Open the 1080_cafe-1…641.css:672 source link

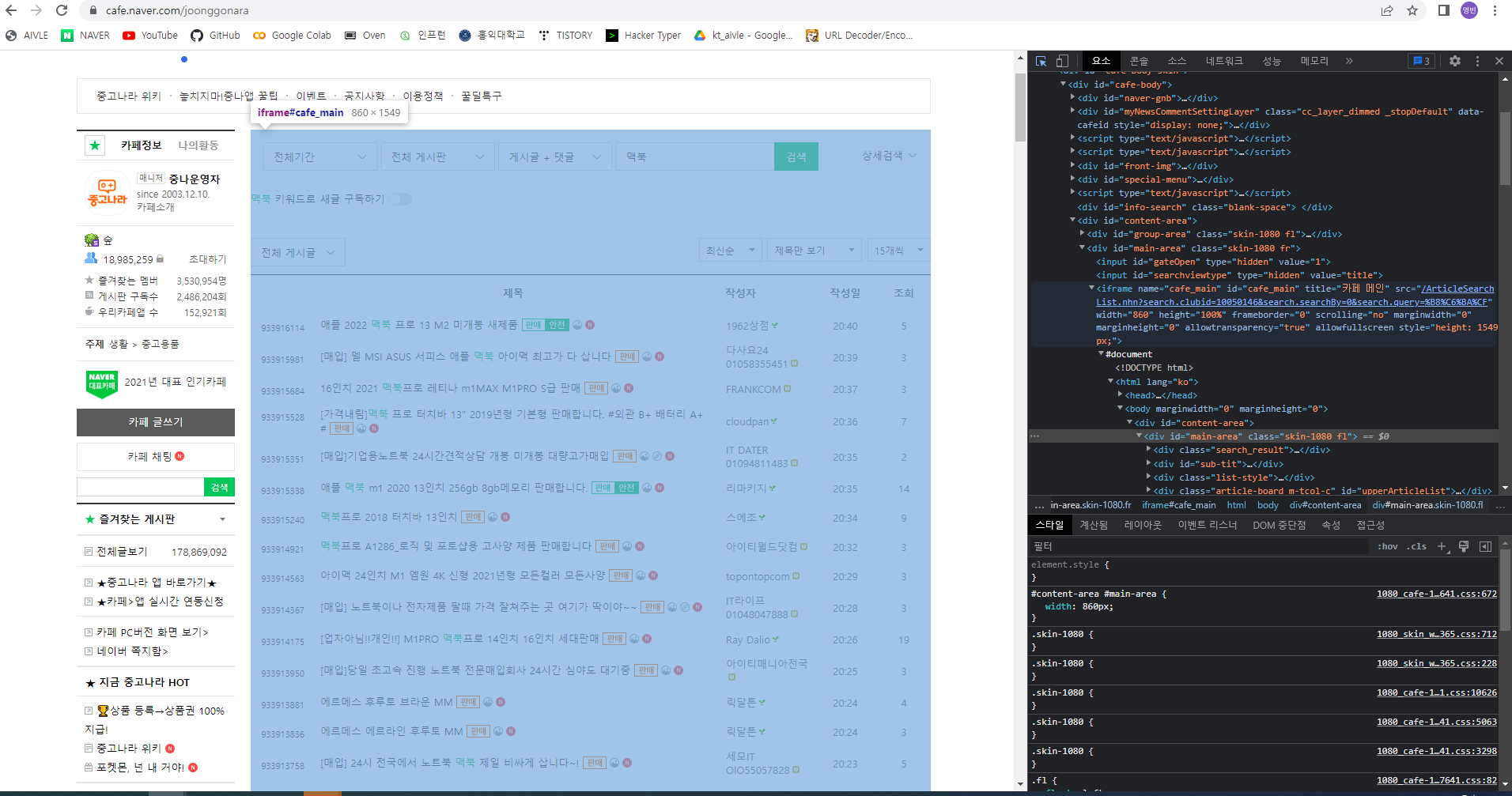[1436, 594]
